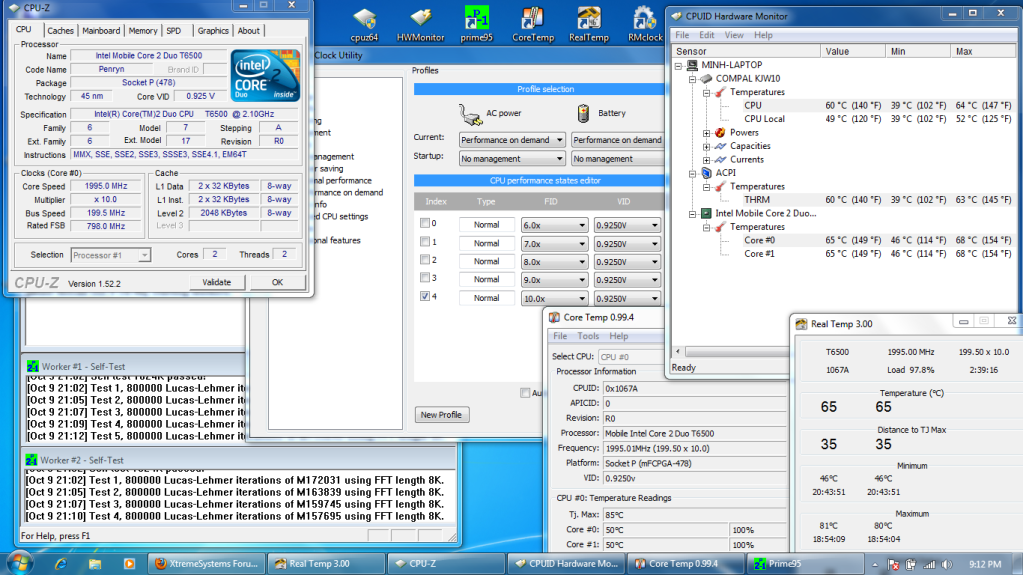
Task: Click the network signal tray icon
Action: (929, 565)
